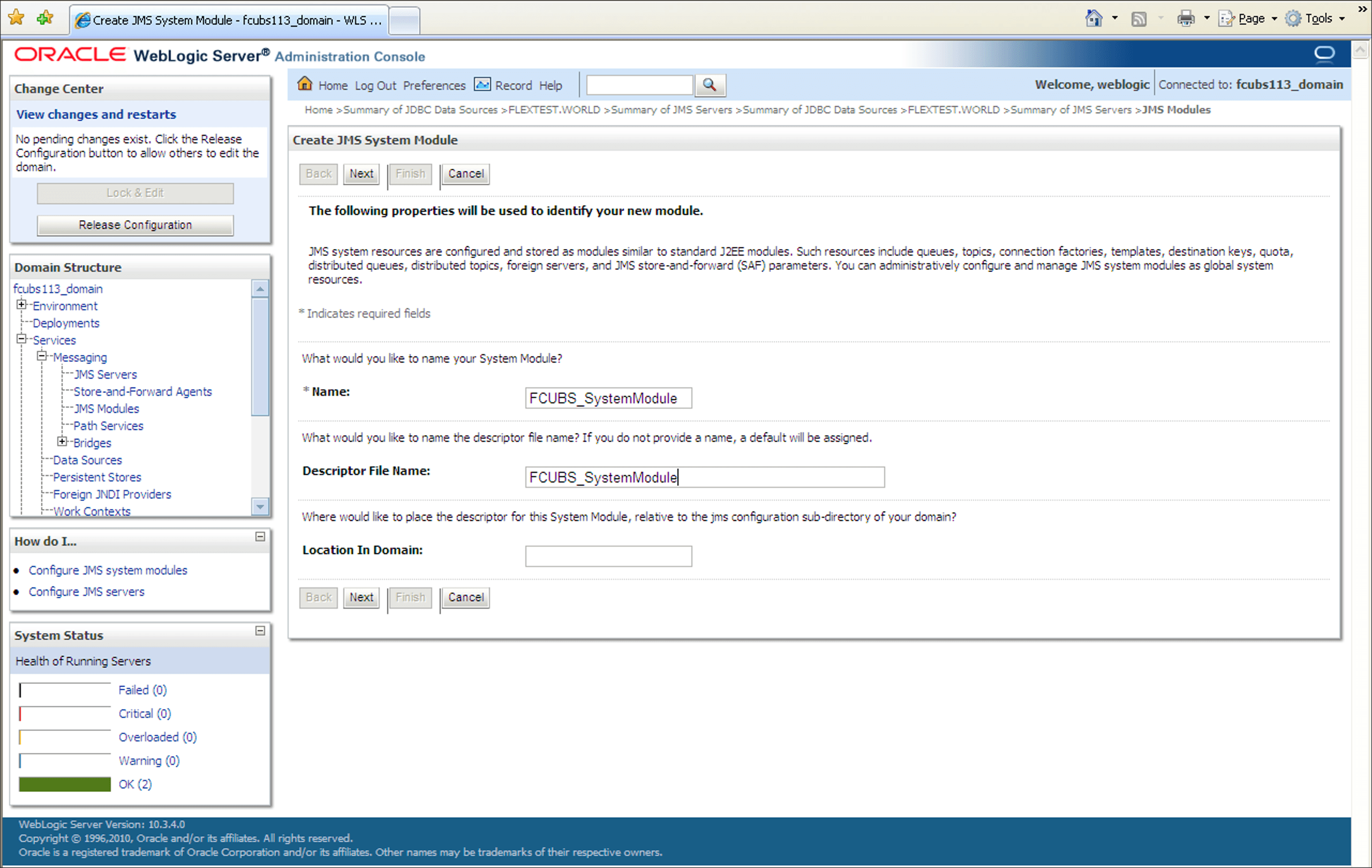Click Release Configuration button
The width and height of the screenshot is (1372, 868).
(x=135, y=225)
